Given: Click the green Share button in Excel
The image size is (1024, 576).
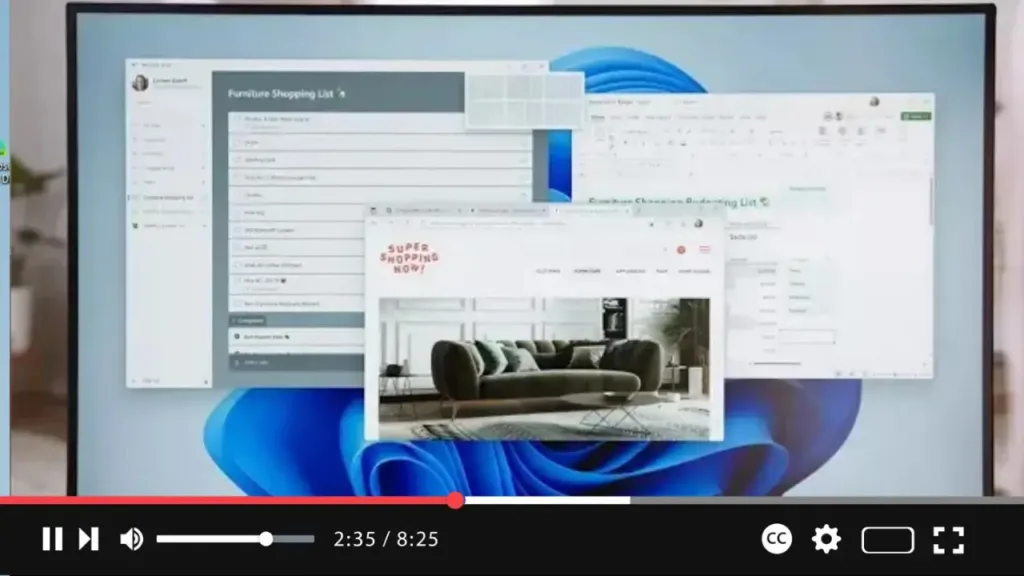Looking at the screenshot, I should pyautogui.click(x=915, y=116).
